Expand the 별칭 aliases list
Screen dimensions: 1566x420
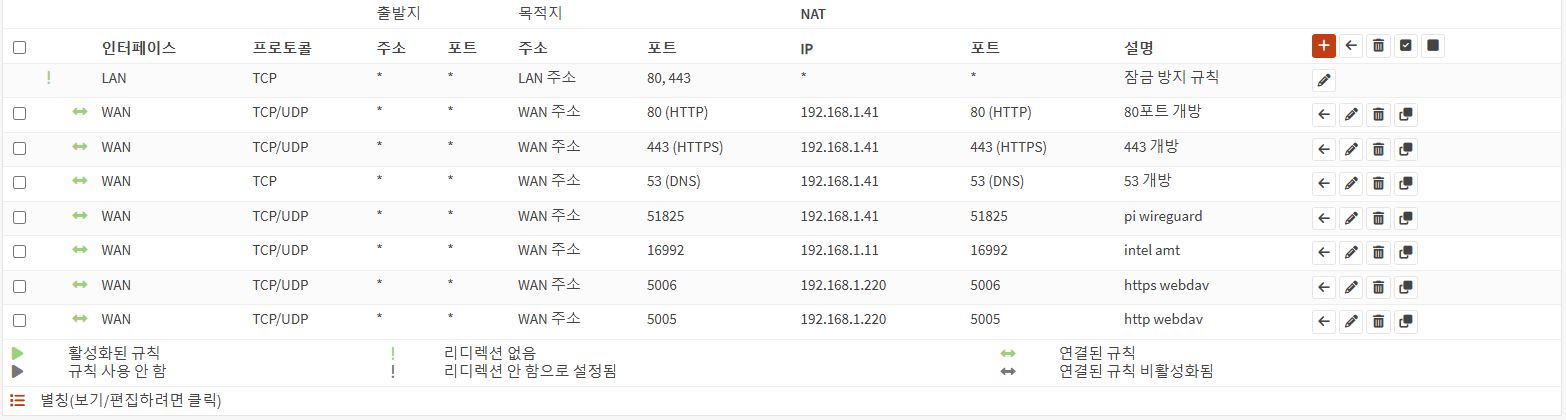pos(17,400)
